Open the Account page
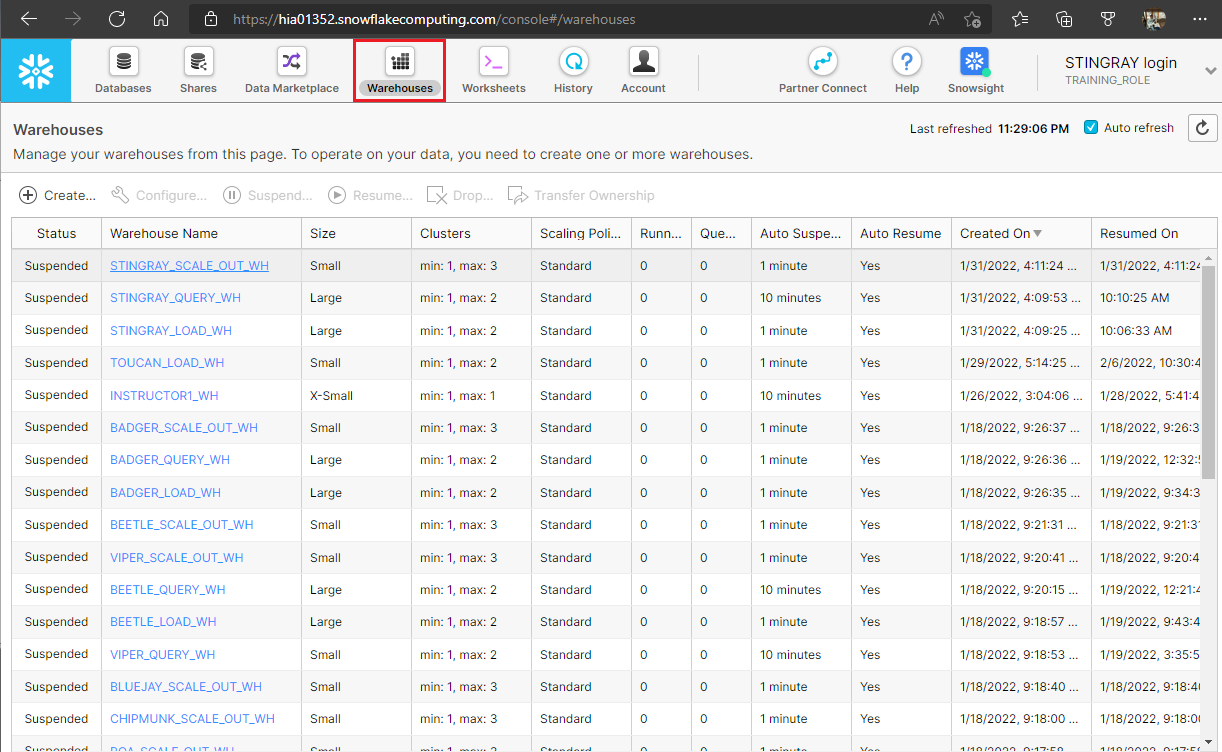Screen dimensions: 1222x752 tap(643, 72)
